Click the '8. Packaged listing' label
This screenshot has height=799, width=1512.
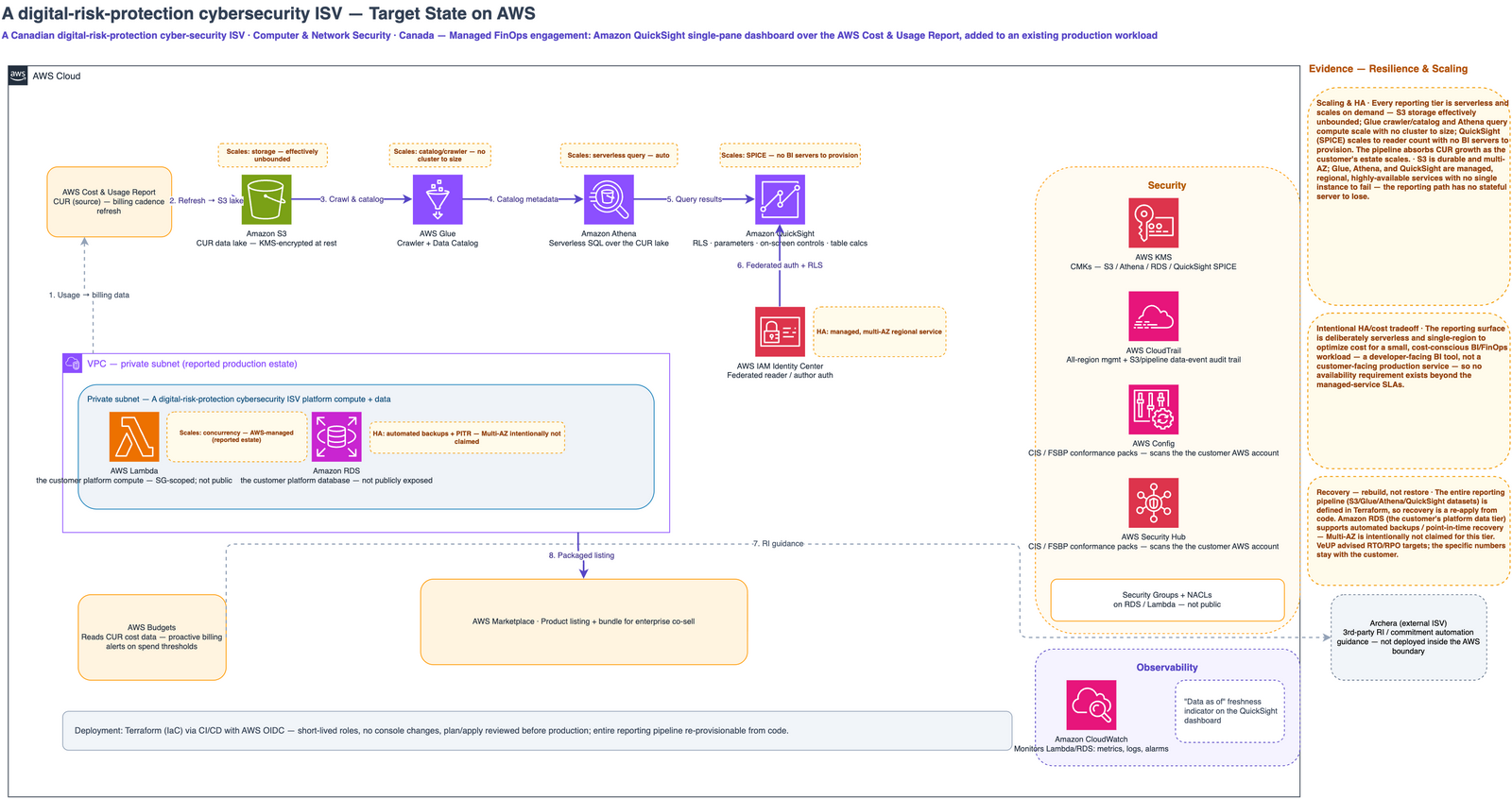(581, 555)
